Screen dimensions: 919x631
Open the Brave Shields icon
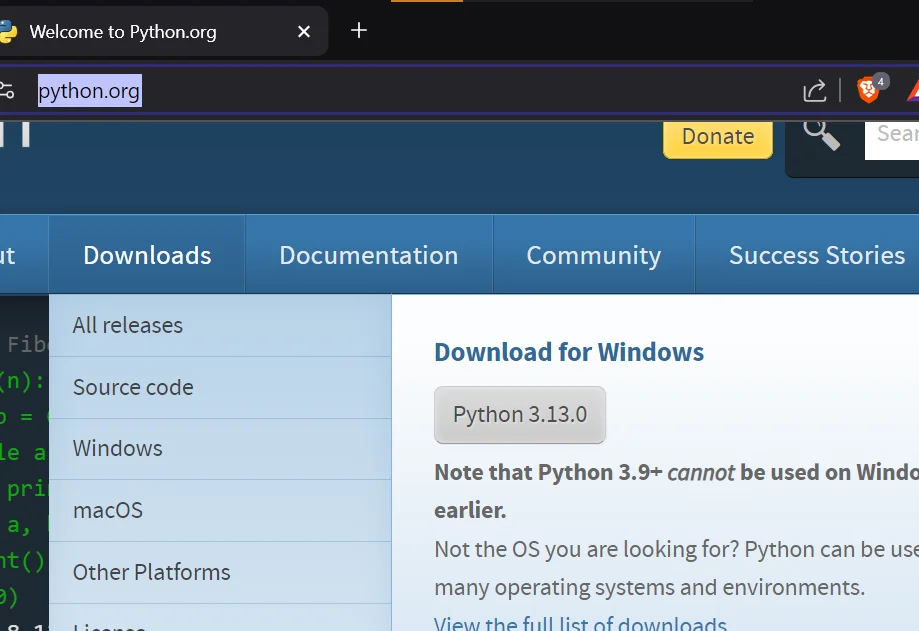coord(869,90)
